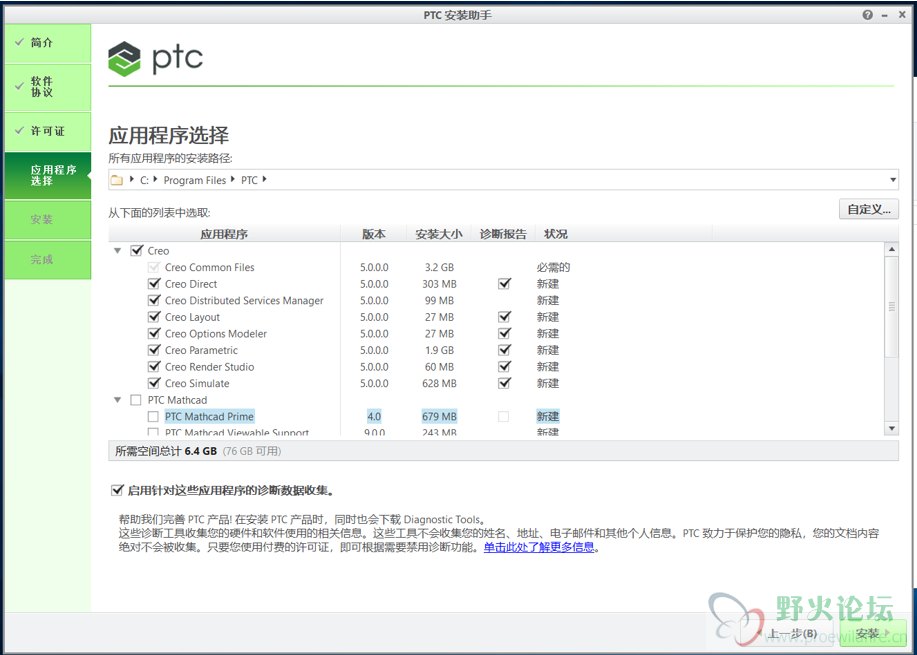The width and height of the screenshot is (917, 655).
Task: Click Program Files in install path
Action: (195, 180)
